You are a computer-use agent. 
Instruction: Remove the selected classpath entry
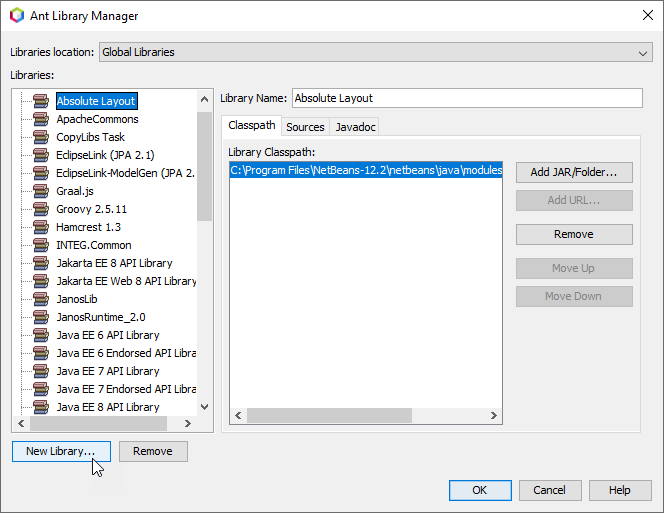click(574, 234)
